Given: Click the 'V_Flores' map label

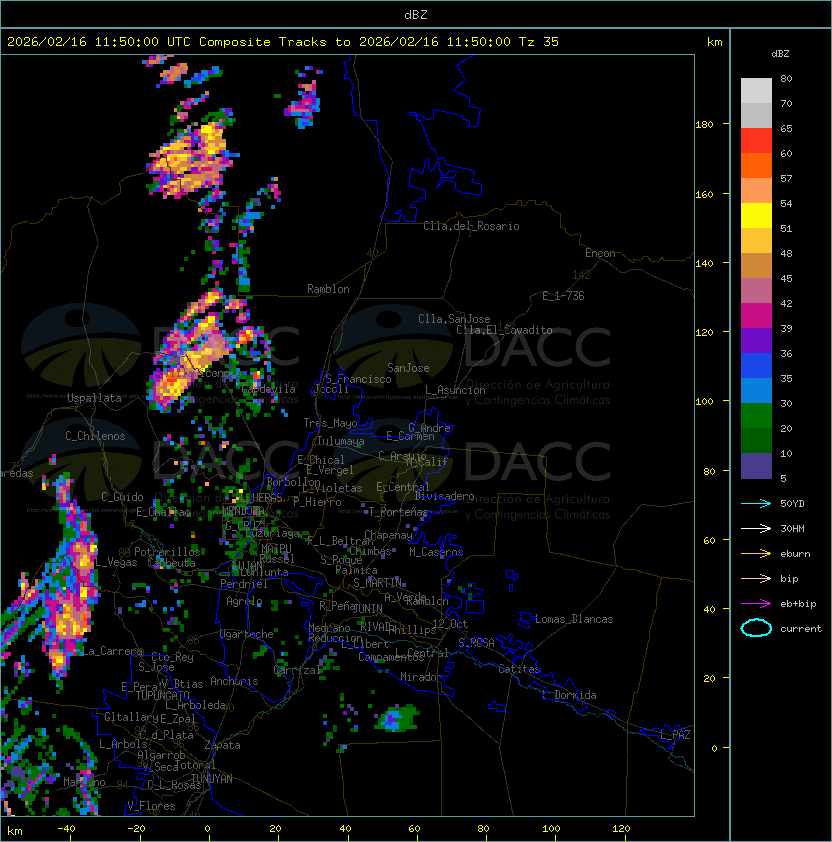Looking at the screenshot, I should pyautogui.click(x=151, y=806).
